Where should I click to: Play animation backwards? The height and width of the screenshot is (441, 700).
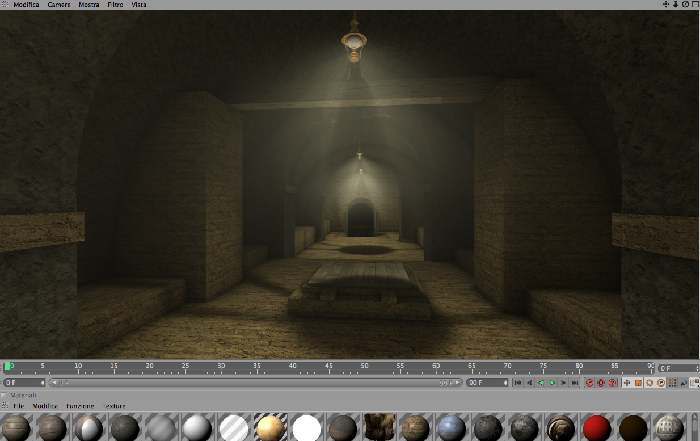click(x=541, y=383)
